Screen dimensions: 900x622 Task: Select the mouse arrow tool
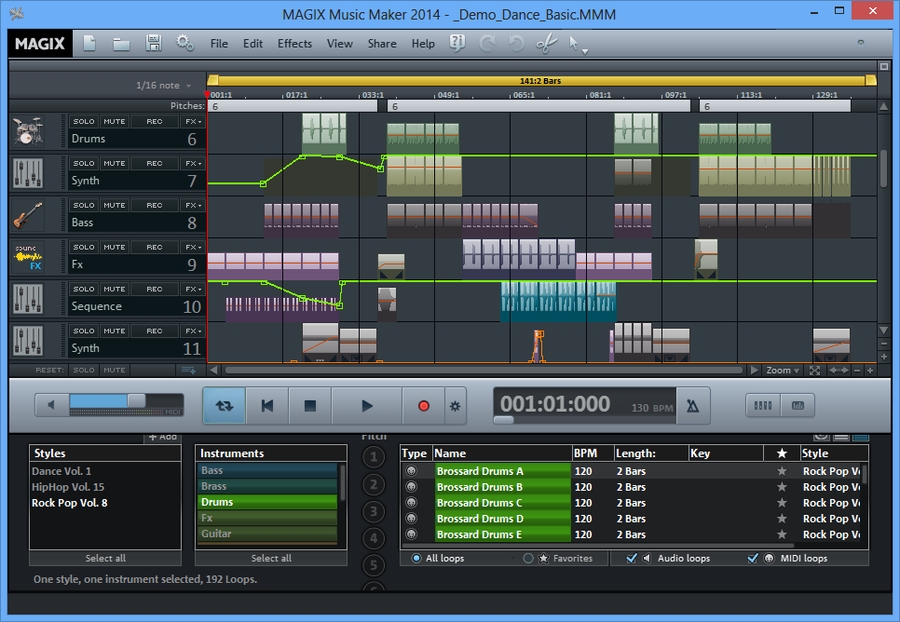[x=572, y=43]
